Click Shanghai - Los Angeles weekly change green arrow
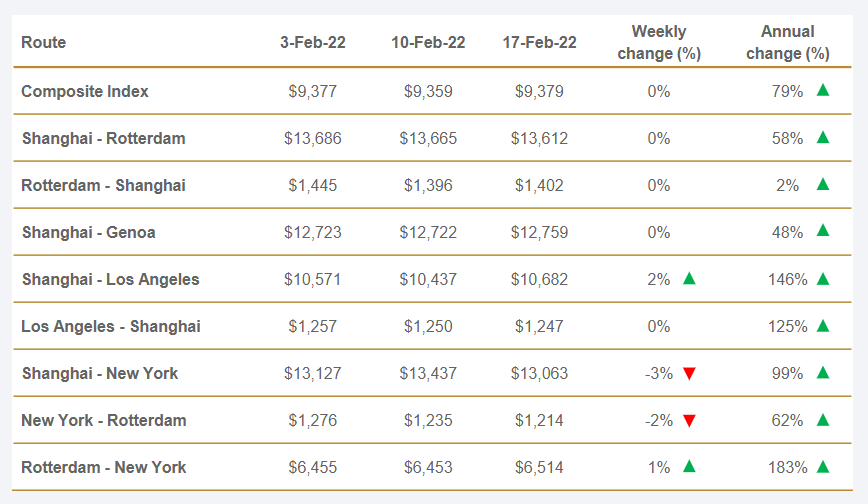This screenshot has width=868, height=504. point(689,279)
